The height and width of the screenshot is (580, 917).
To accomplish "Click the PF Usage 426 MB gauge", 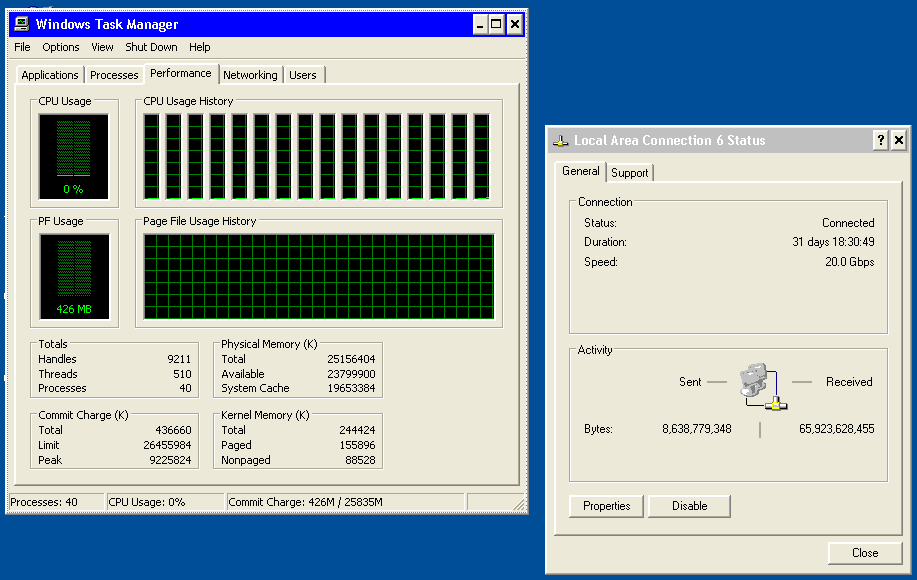I will click(x=74, y=277).
